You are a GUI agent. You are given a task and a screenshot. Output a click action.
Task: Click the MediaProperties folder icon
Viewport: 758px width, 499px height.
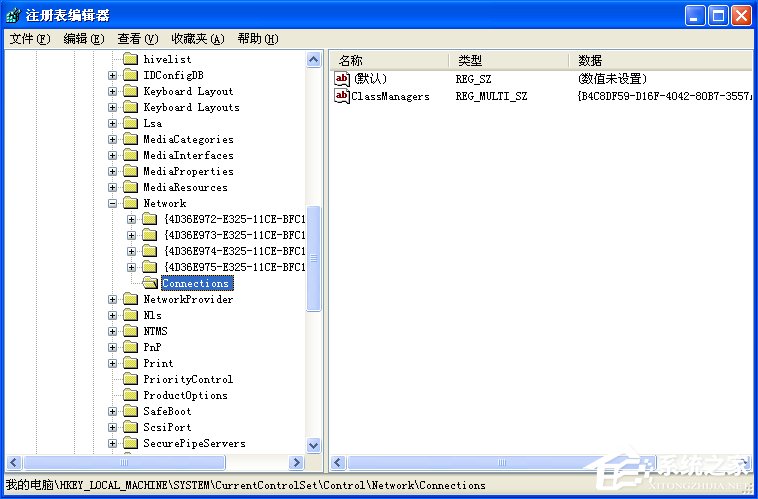(130, 171)
